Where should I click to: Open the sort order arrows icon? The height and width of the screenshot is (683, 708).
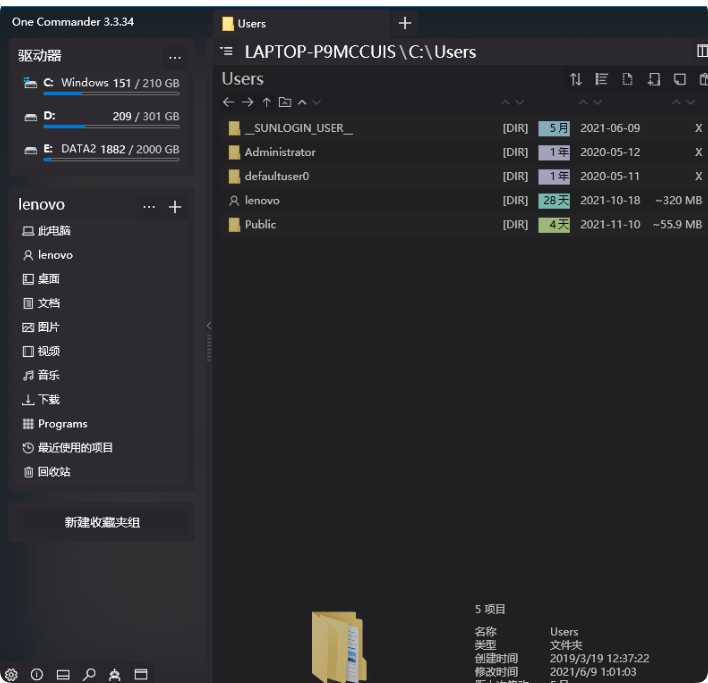click(x=576, y=79)
